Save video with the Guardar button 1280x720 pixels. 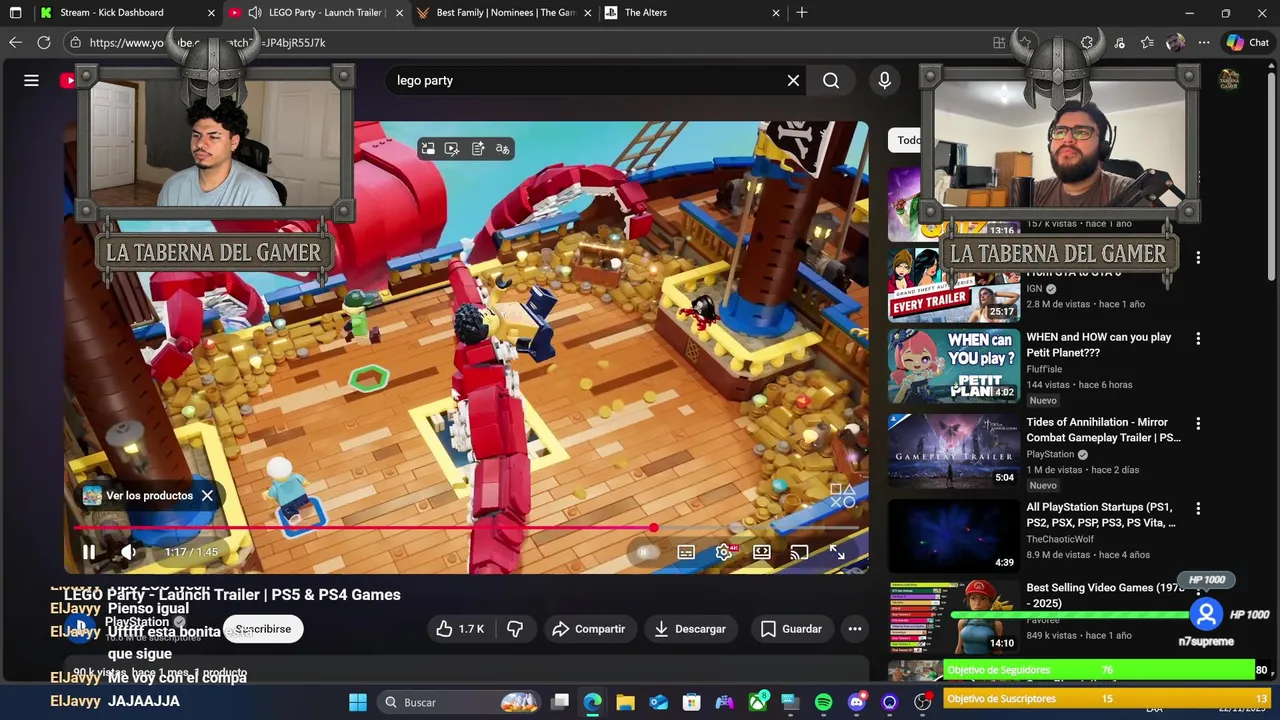point(791,629)
